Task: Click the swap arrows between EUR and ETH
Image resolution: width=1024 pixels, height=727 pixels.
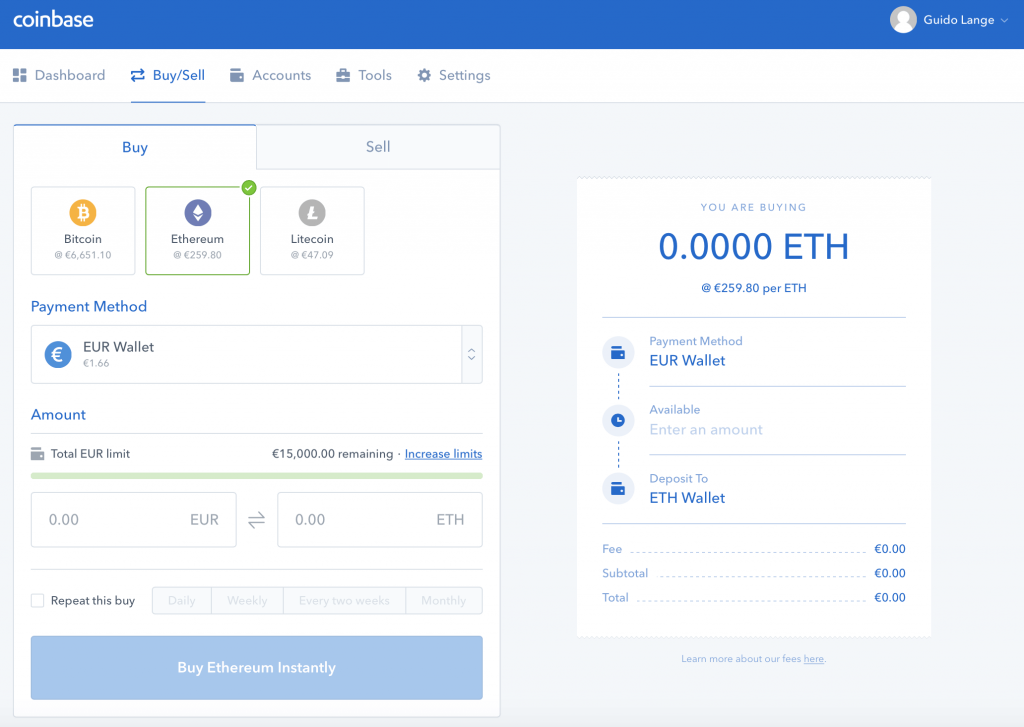Action: [257, 520]
